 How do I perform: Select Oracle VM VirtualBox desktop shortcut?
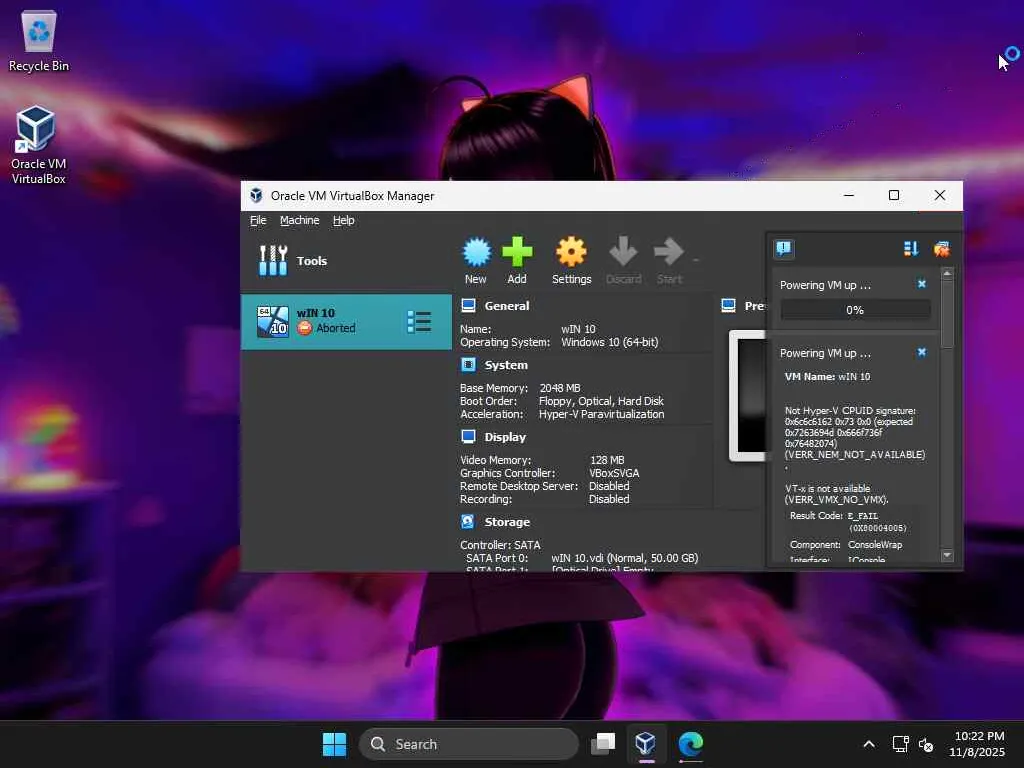pyautogui.click(x=38, y=146)
